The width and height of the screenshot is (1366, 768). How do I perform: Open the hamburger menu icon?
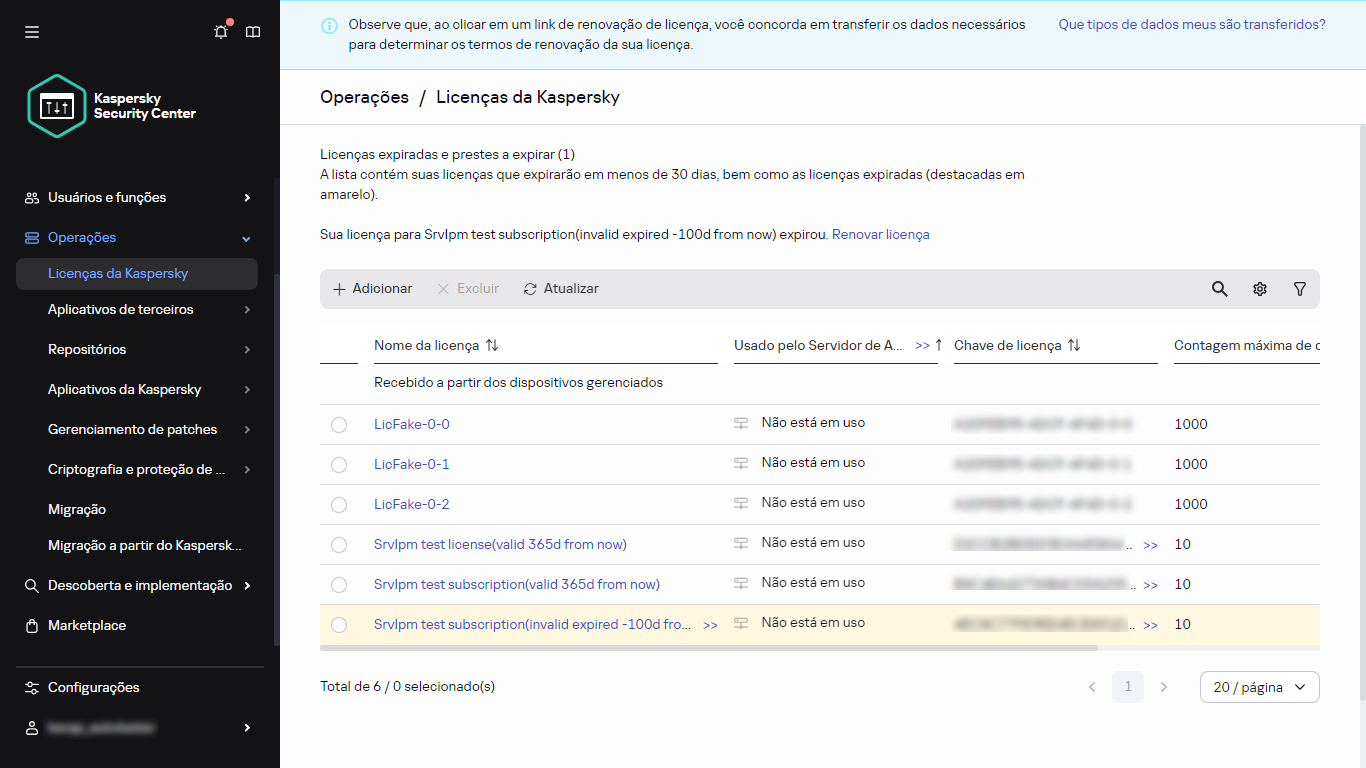pyautogui.click(x=32, y=32)
